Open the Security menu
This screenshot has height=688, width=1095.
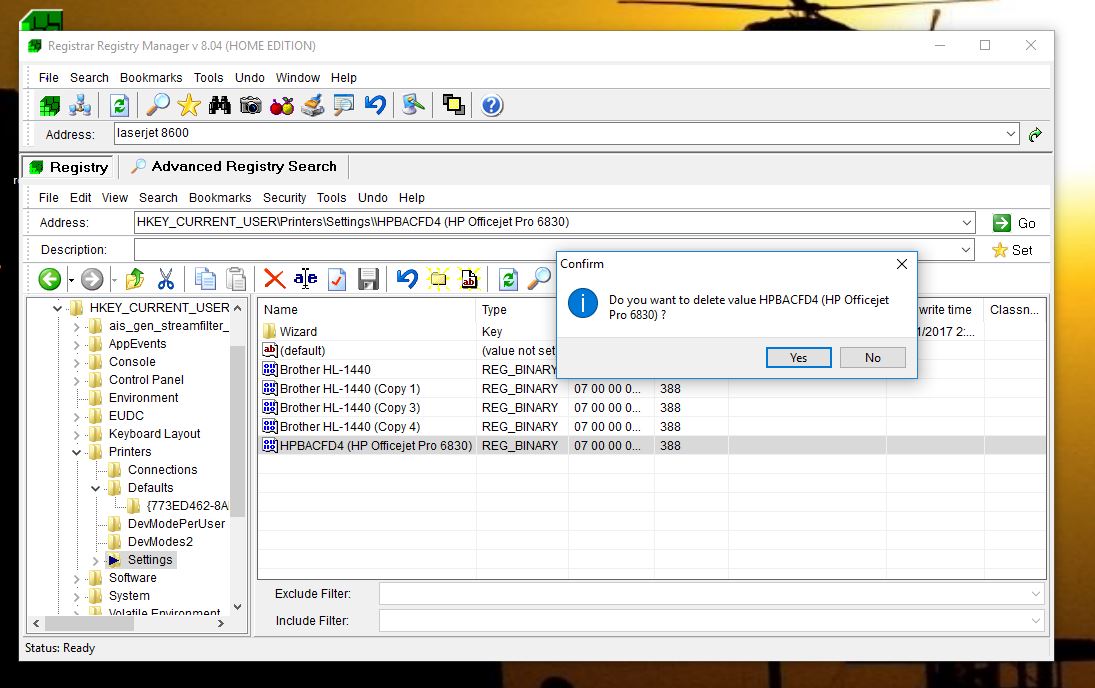(x=284, y=198)
